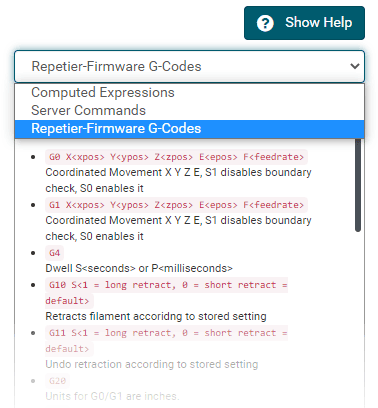Open the Repetier-Firmware G-Codes combo box
The width and height of the screenshot is (378, 408).
click(189, 66)
